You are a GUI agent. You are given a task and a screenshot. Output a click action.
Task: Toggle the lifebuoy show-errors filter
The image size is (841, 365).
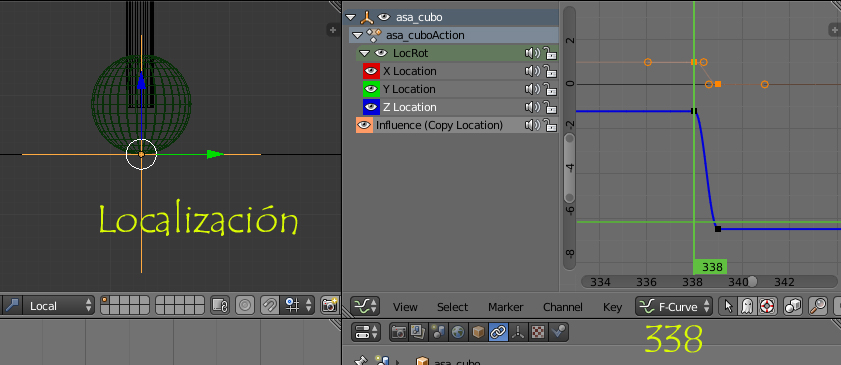[x=767, y=307]
